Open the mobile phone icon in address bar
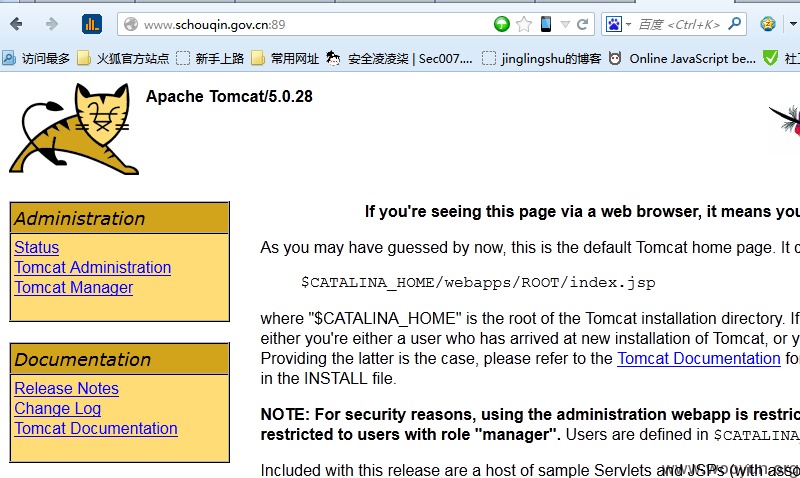 click(x=546, y=24)
